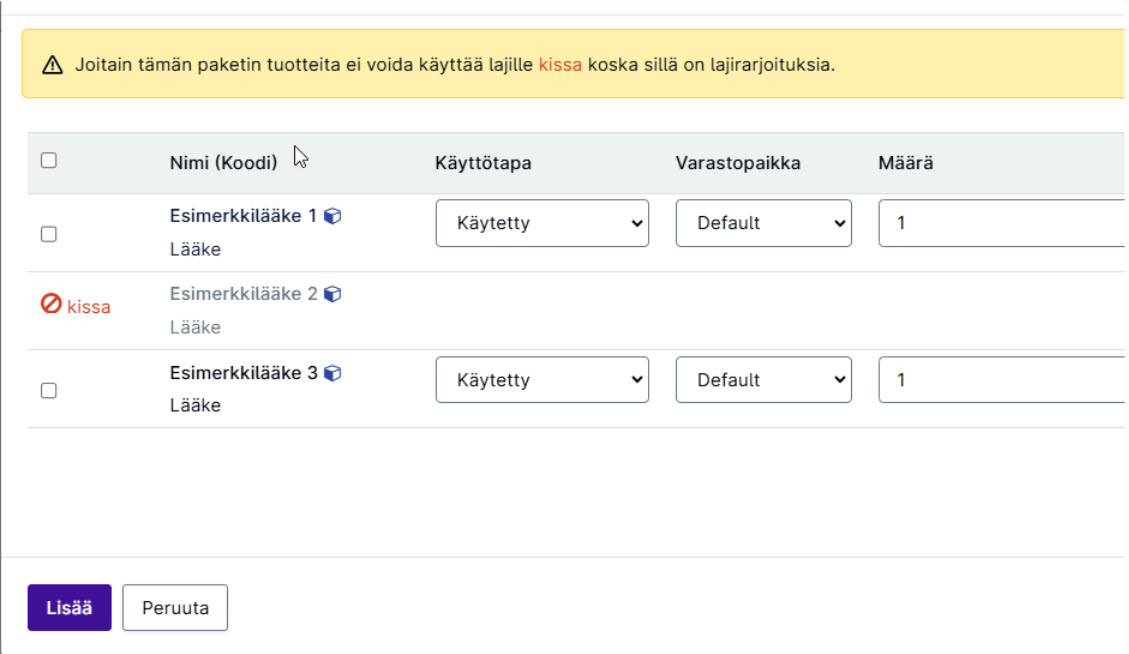Viewport: 1129px width, 654px height.
Task: Open Varastopaikka dropdown for Esimerkkilääke 1
Action: coord(763,223)
